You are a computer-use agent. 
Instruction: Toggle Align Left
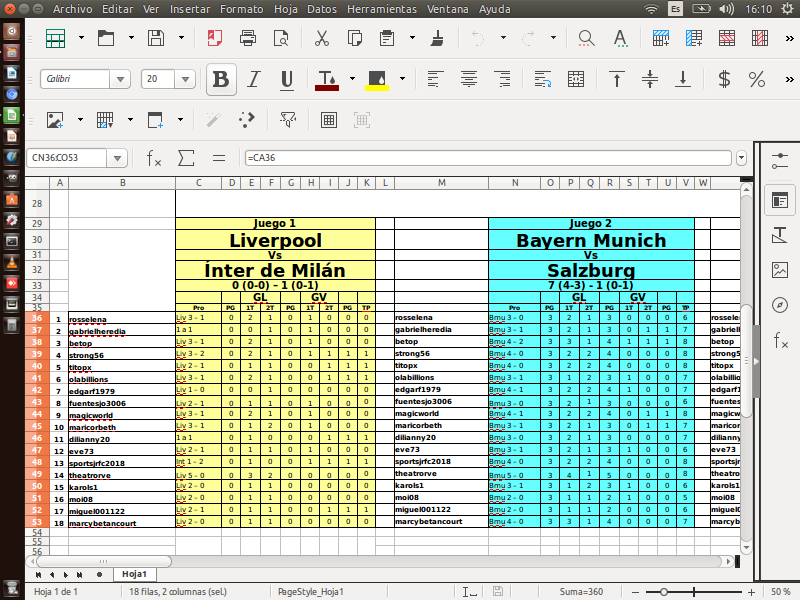pos(434,79)
